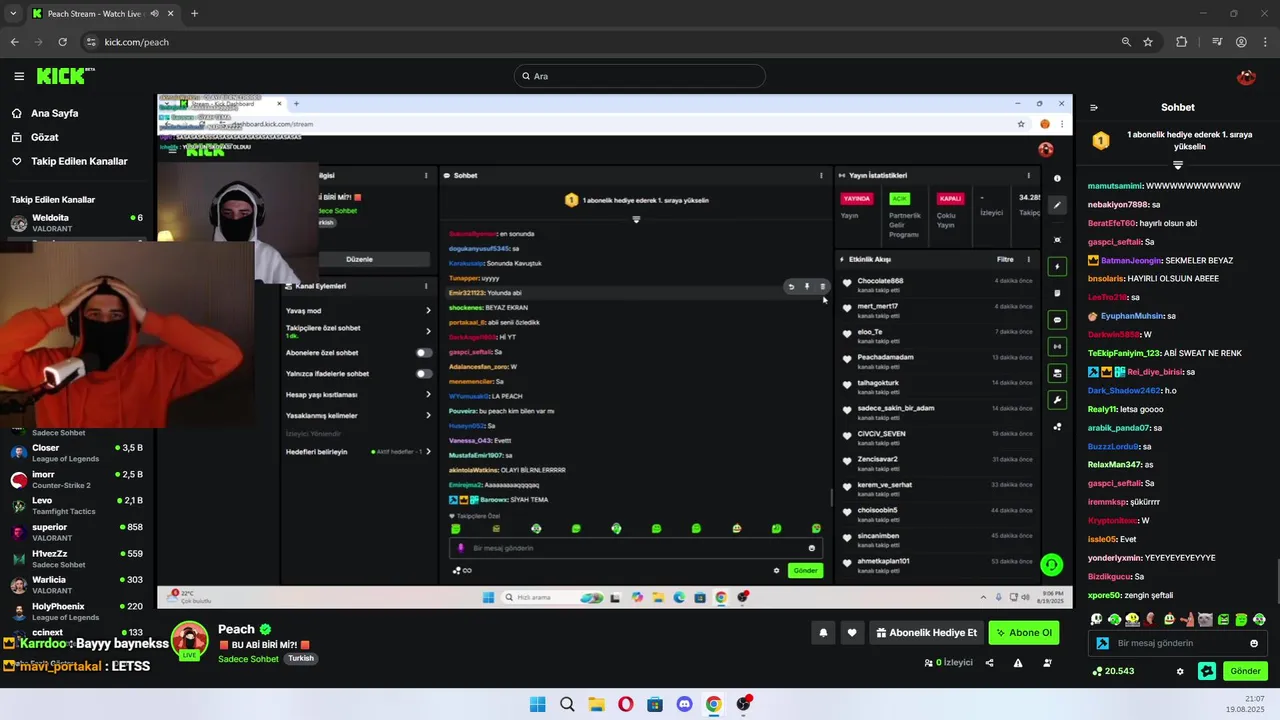Click the dashboard Gönder button
Viewport: 1280px width, 720px height.
[x=805, y=571]
